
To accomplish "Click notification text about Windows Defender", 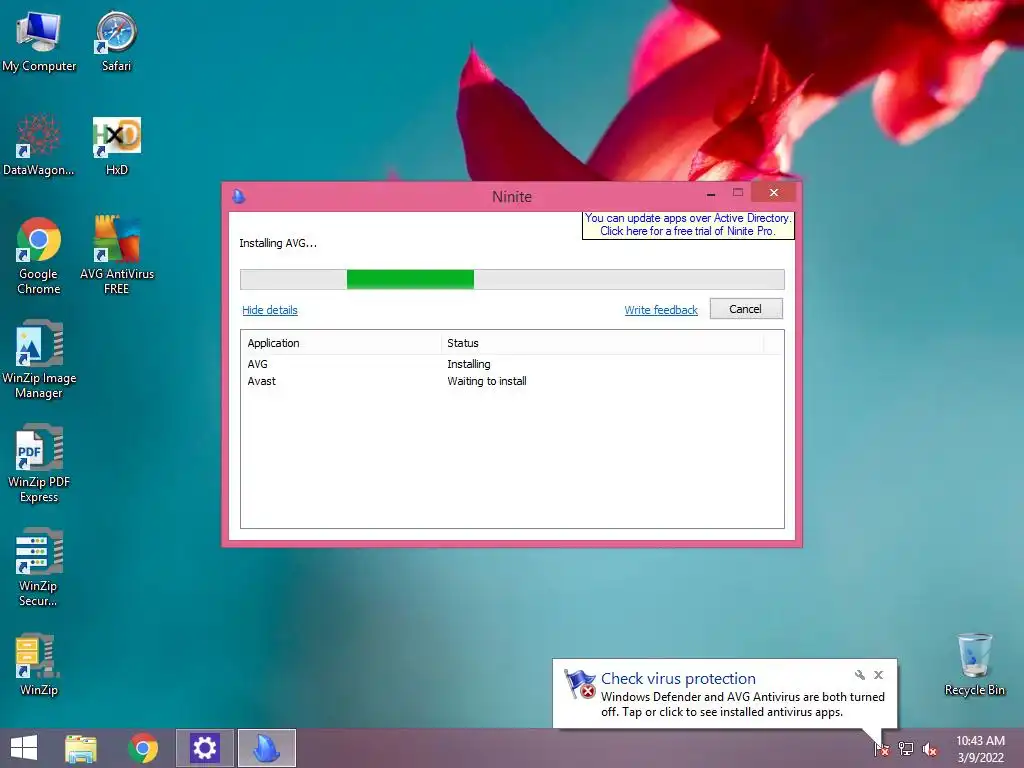I will 743,705.
